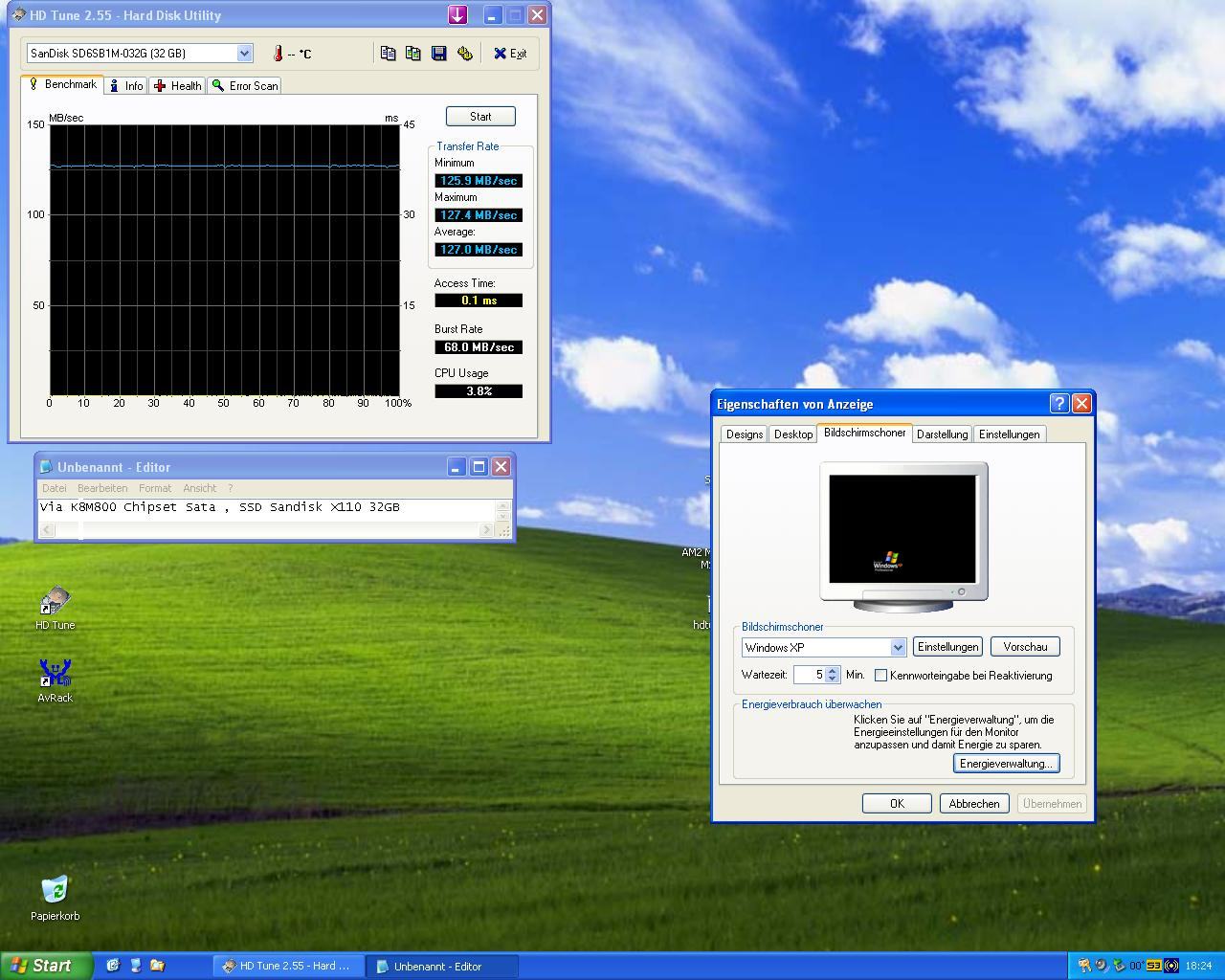
Task: Switch to Info tab in HD Tune
Action: point(125,85)
